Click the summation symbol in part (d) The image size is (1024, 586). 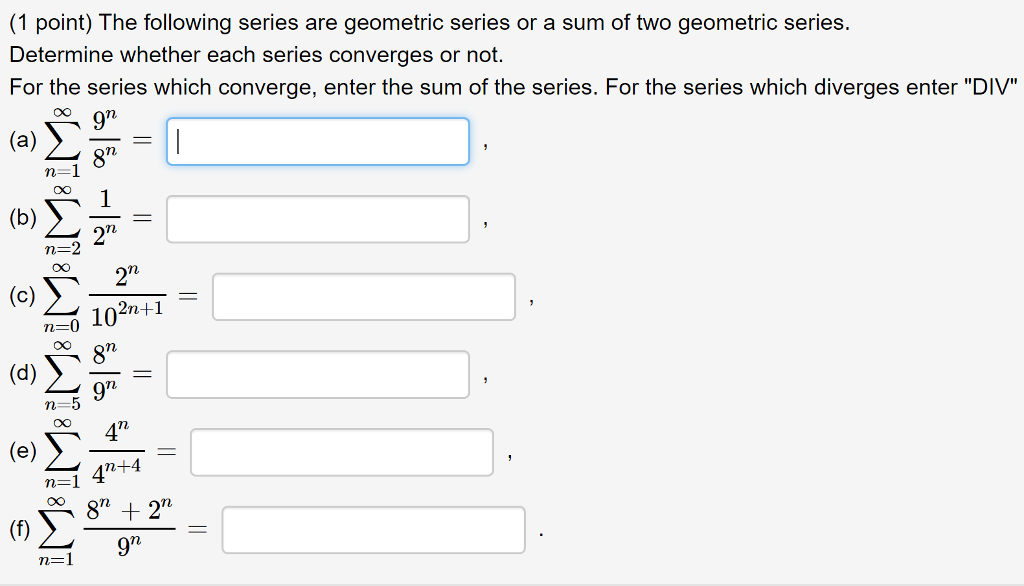click(x=60, y=373)
